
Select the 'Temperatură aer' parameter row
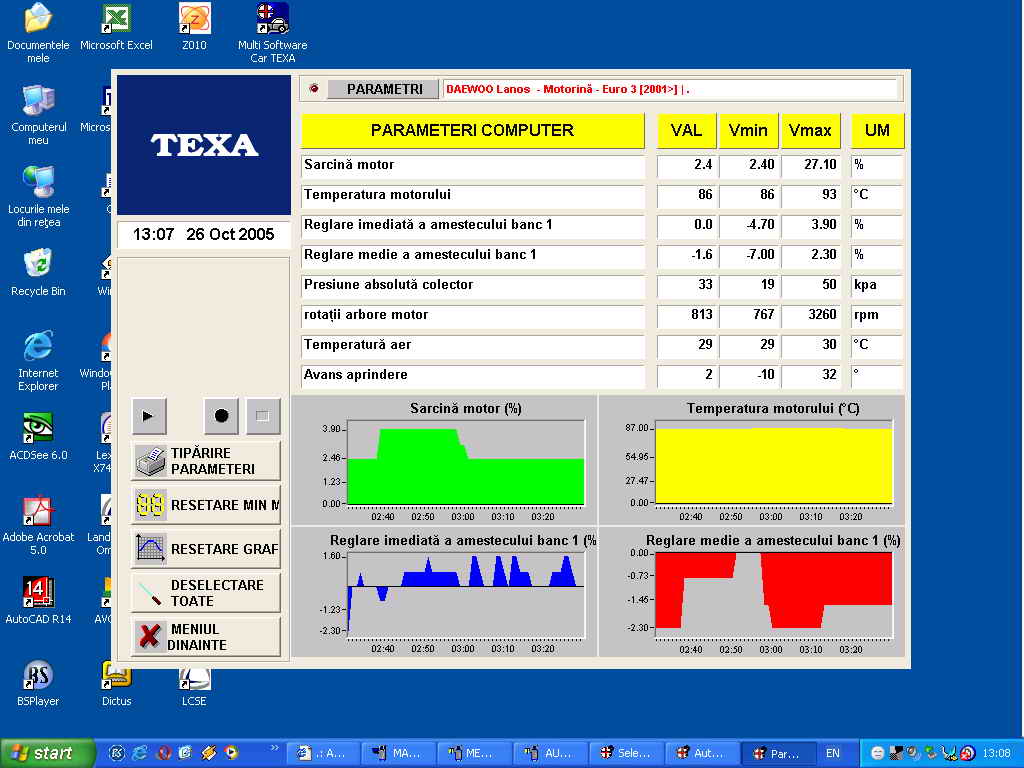pos(473,345)
